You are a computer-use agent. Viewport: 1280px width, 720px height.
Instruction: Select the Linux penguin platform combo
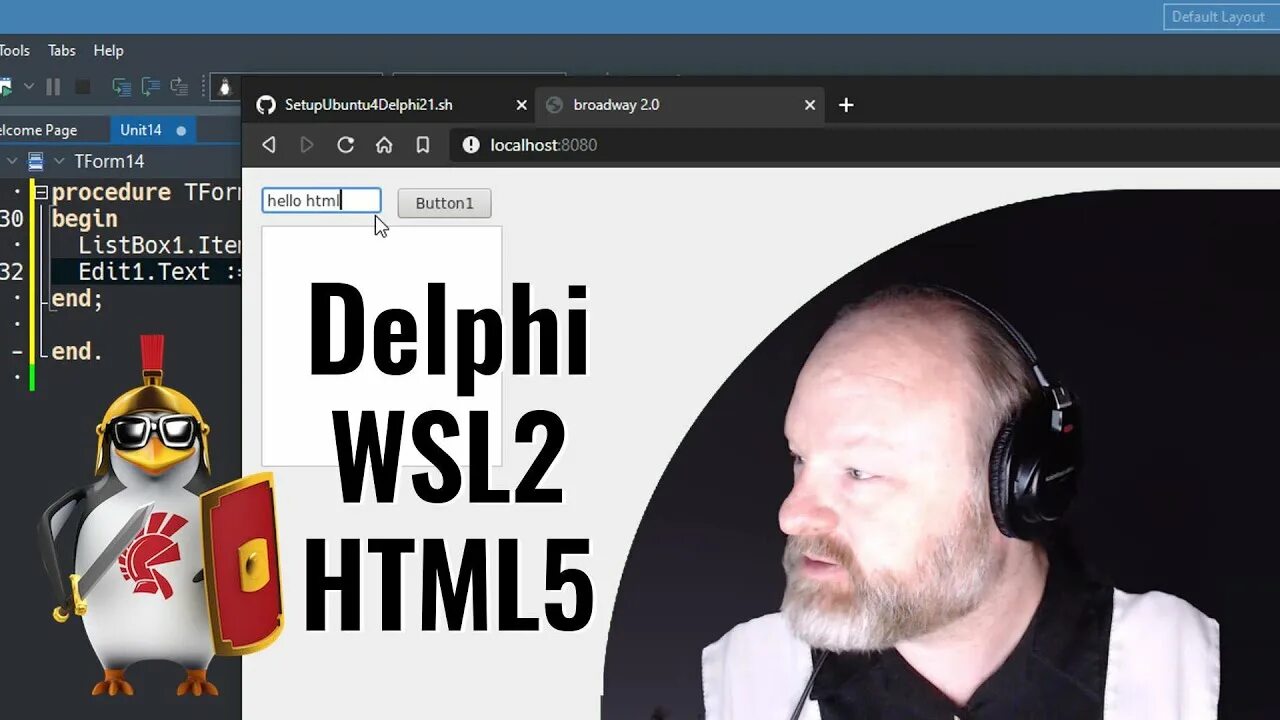(x=226, y=87)
